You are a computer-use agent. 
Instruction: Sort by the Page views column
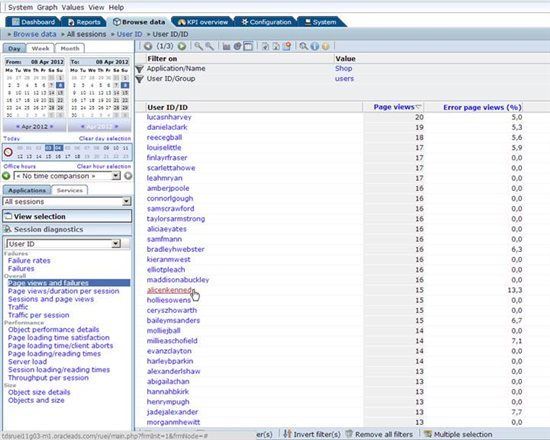[394, 107]
